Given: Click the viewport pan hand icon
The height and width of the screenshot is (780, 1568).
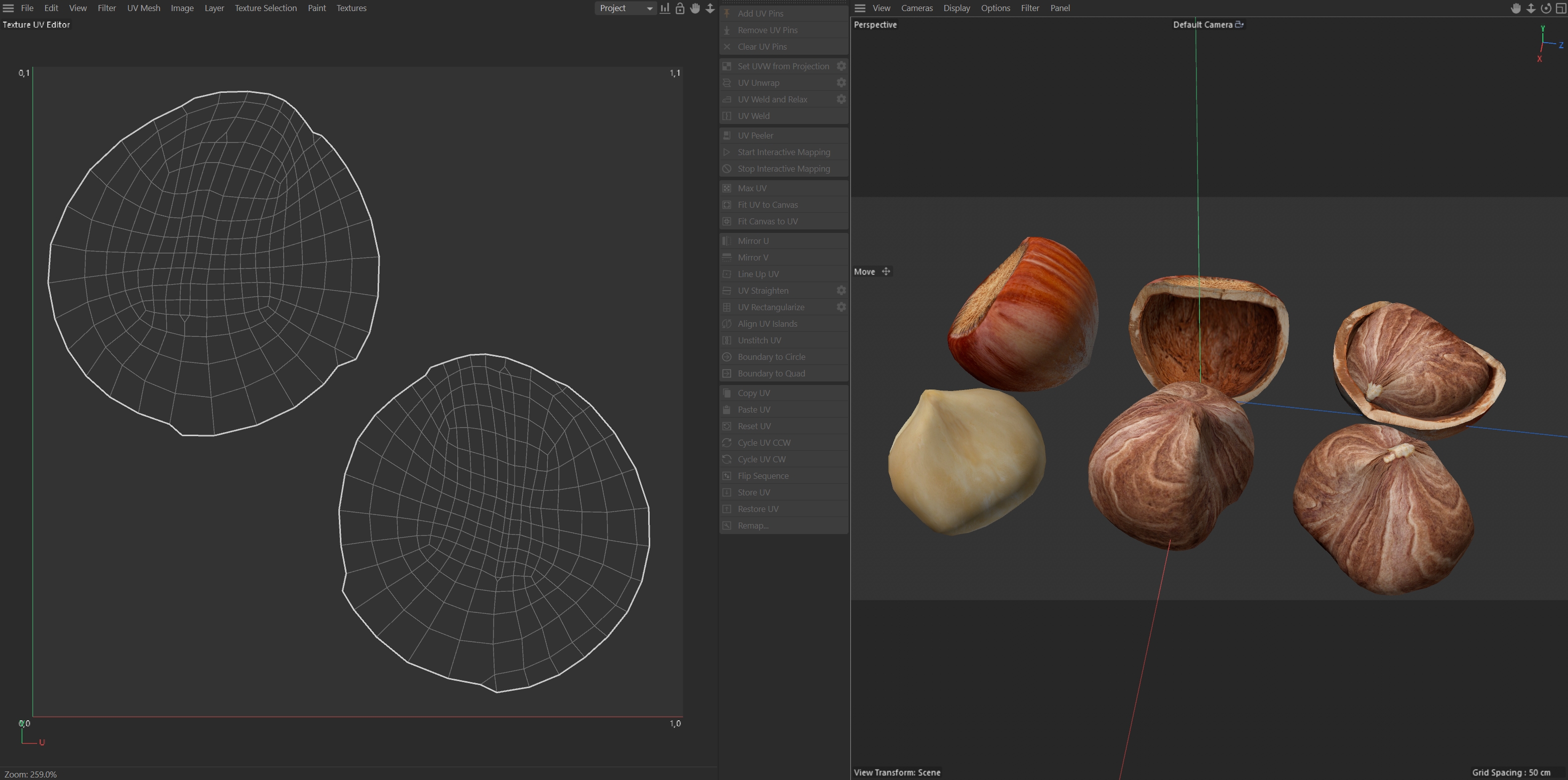Looking at the screenshot, I should [x=1516, y=9].
